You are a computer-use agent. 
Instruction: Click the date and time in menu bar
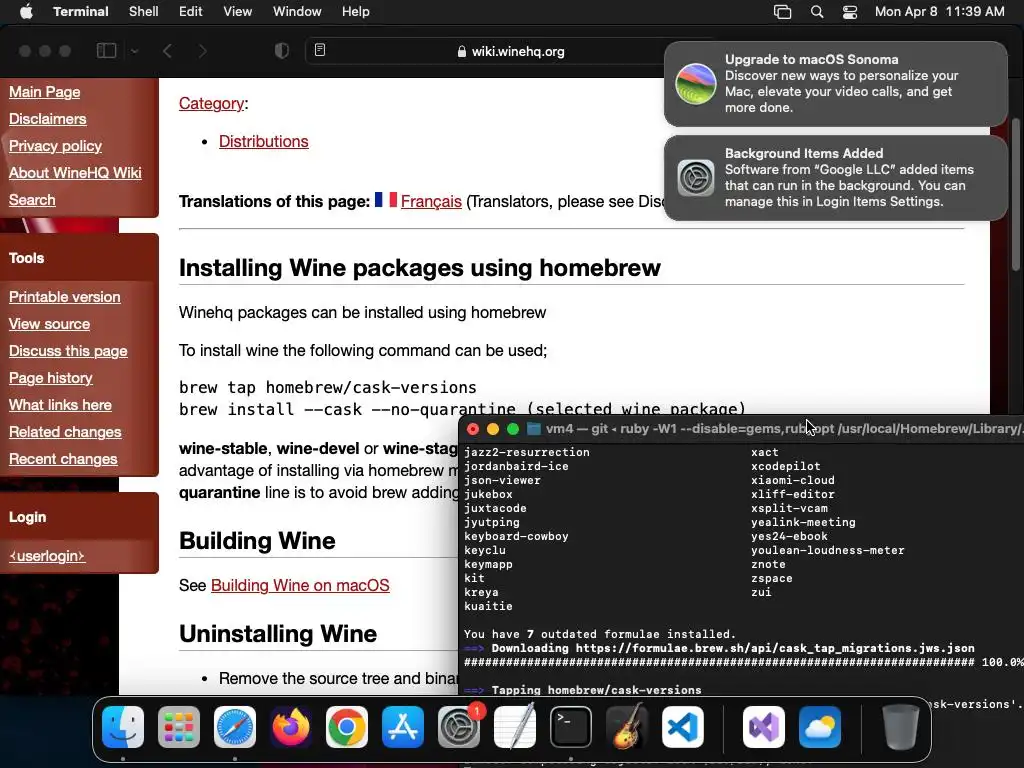pos(939,12)
